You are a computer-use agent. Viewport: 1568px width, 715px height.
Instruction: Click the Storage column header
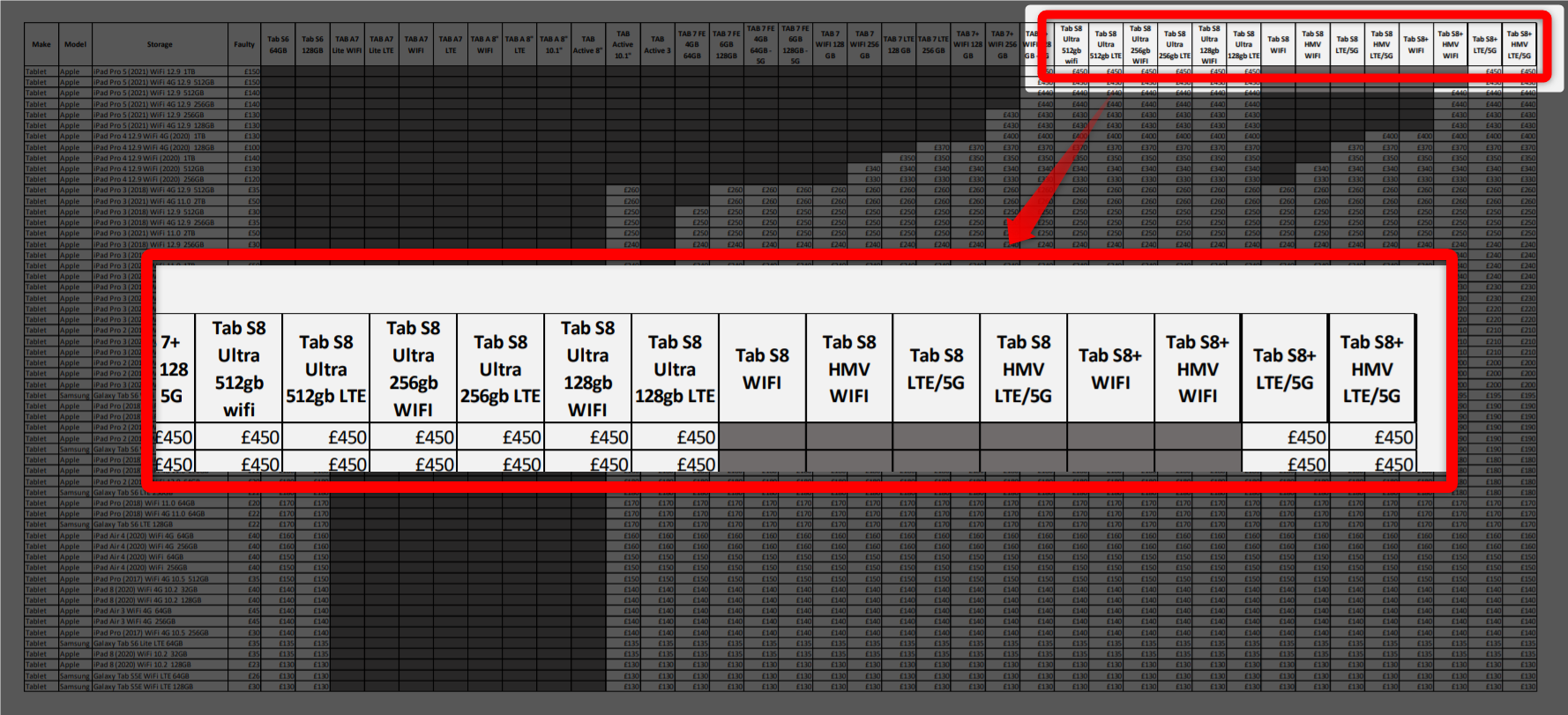(x=160, y=45)
